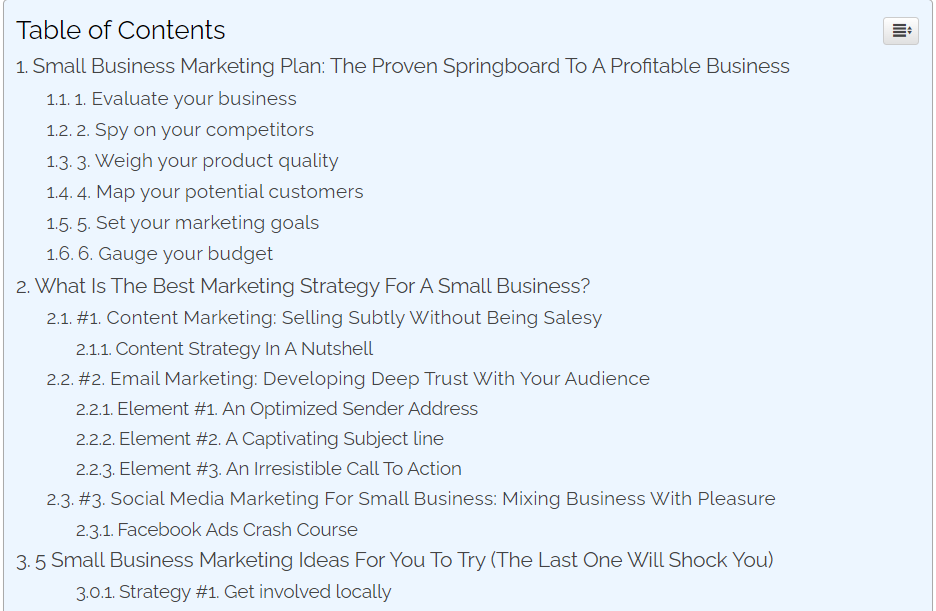Jump to 'Facebook Ads Crash Course'
Screen dimensions: 936x611
(x=217, y=530)
